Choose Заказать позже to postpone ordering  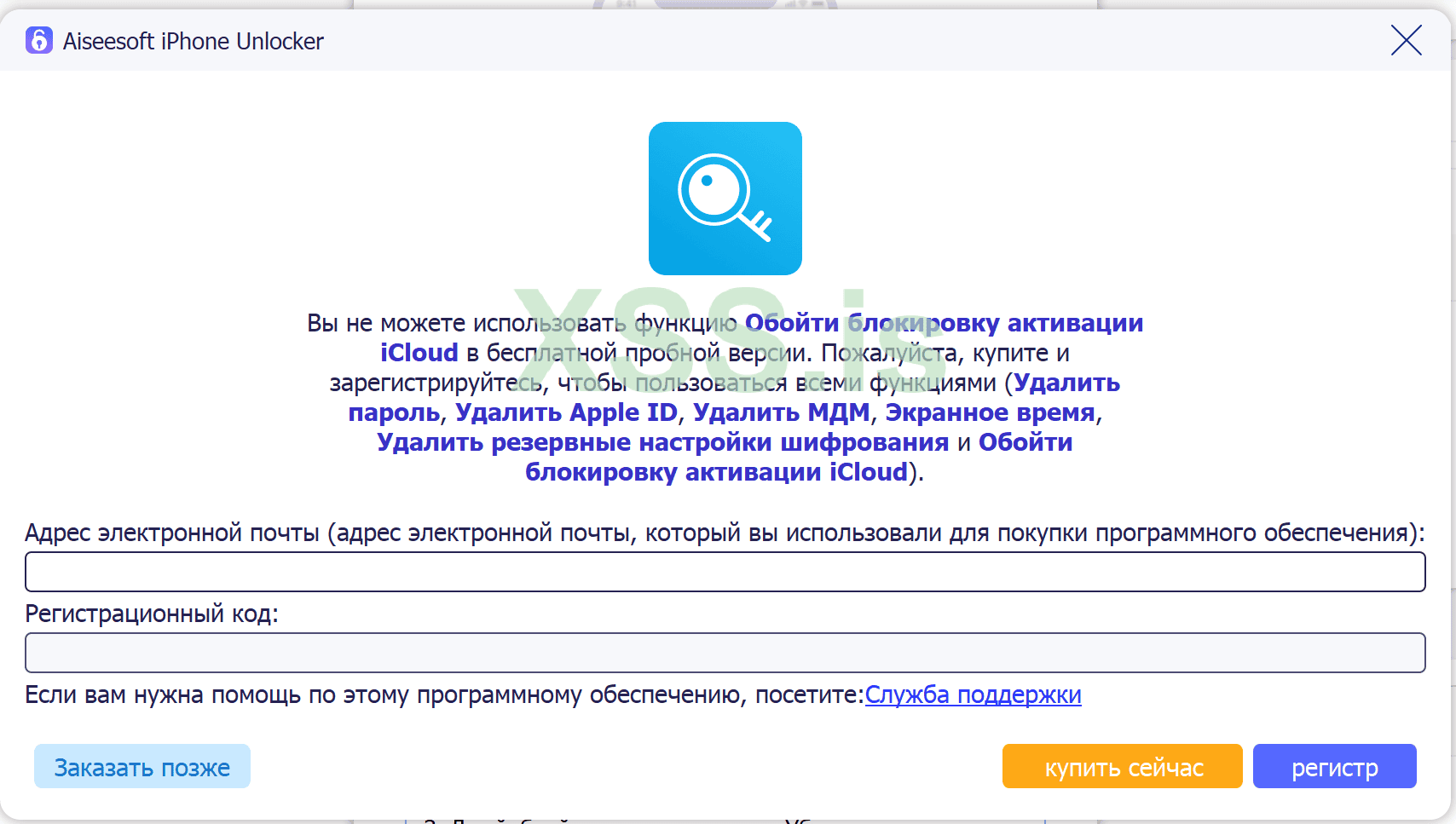coord(142,766)
